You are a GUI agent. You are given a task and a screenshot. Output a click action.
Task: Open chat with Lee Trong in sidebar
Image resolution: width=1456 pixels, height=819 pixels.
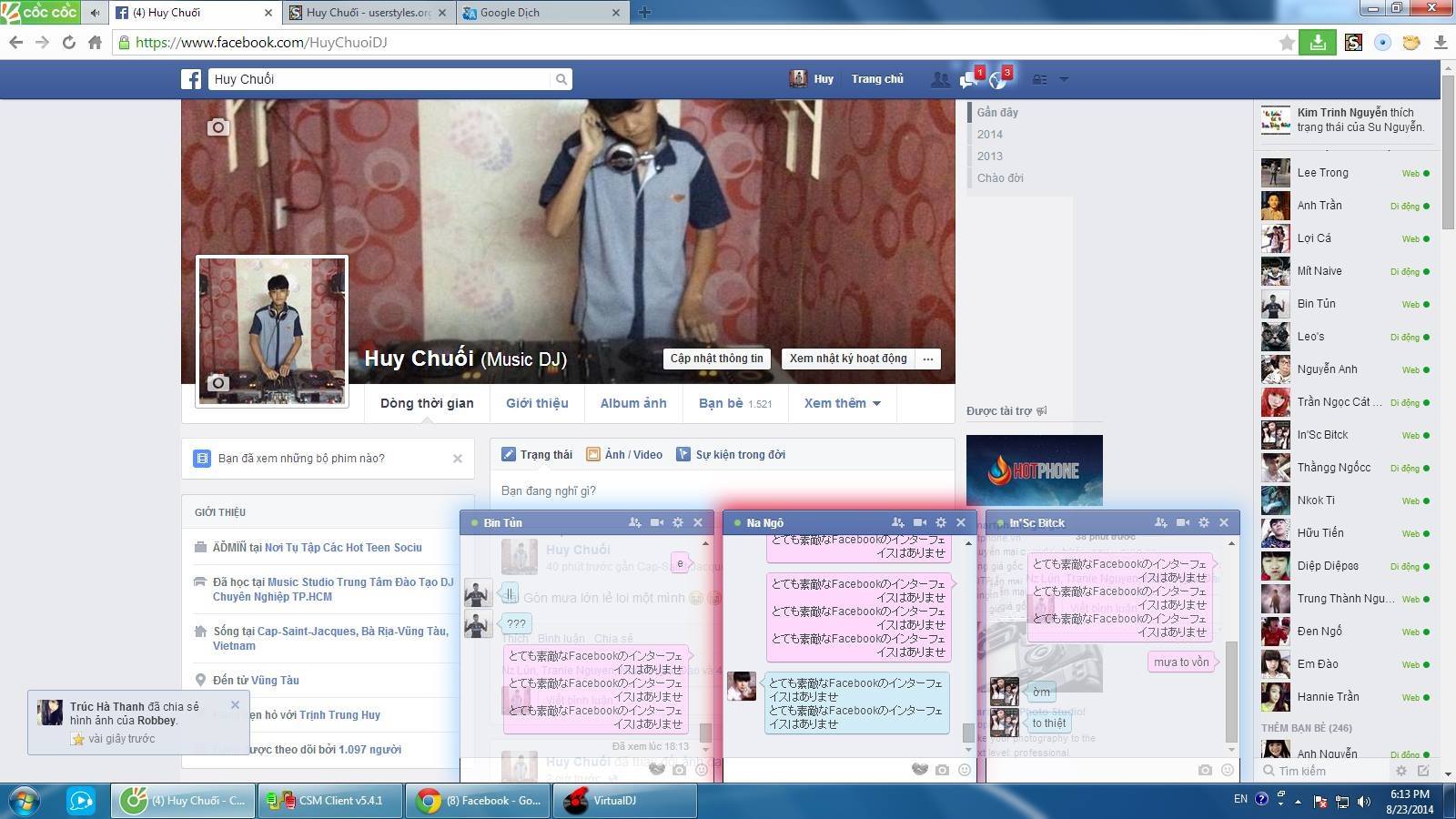click(x=1345, y=173)
